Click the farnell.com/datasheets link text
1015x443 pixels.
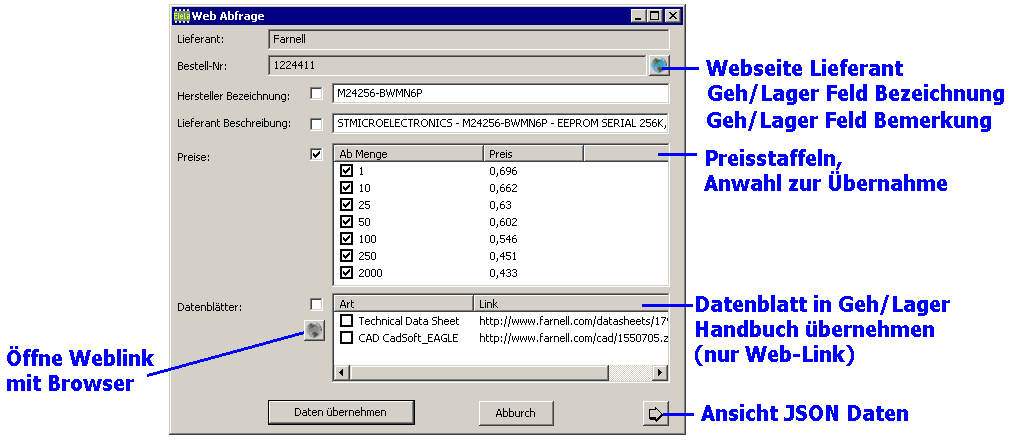[573, 321]
